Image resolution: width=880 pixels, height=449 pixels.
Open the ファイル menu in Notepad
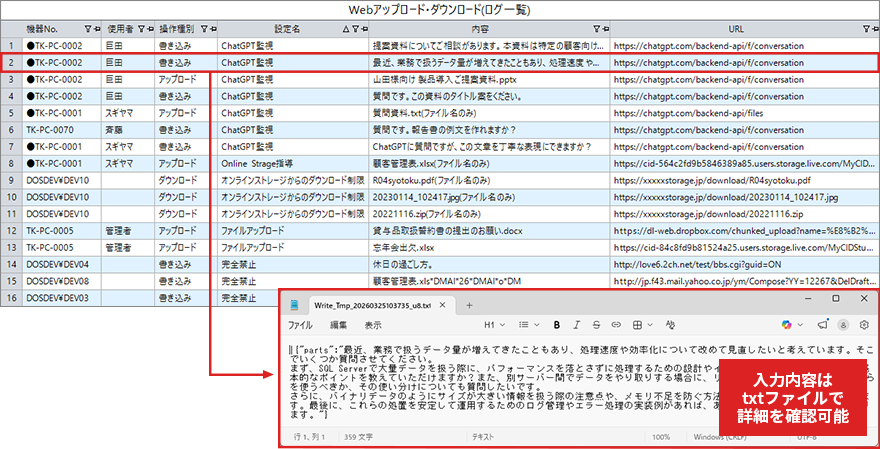point(300,325)
